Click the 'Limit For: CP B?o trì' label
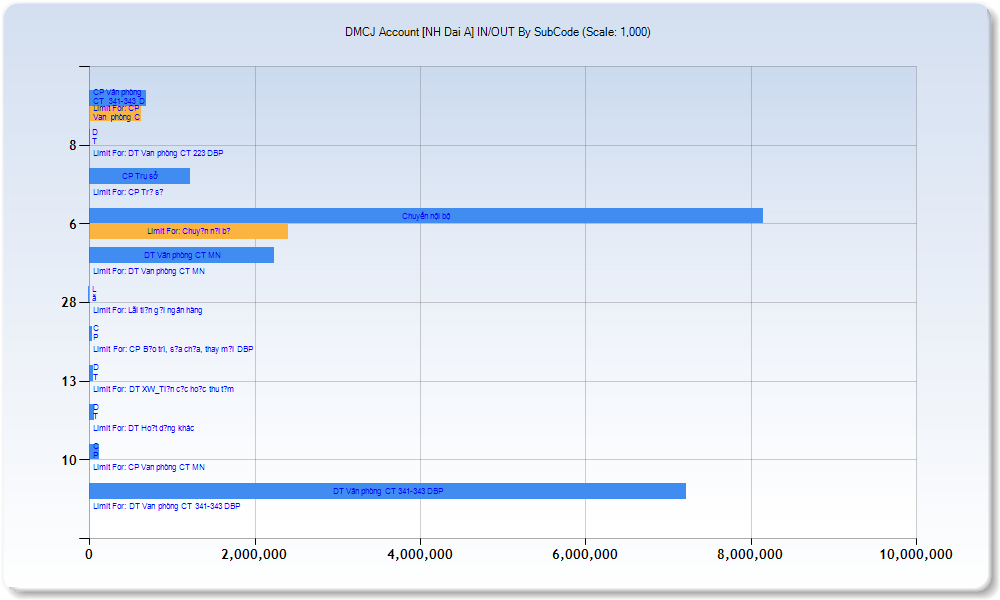The image size is (1000, 600). (173, 349)
